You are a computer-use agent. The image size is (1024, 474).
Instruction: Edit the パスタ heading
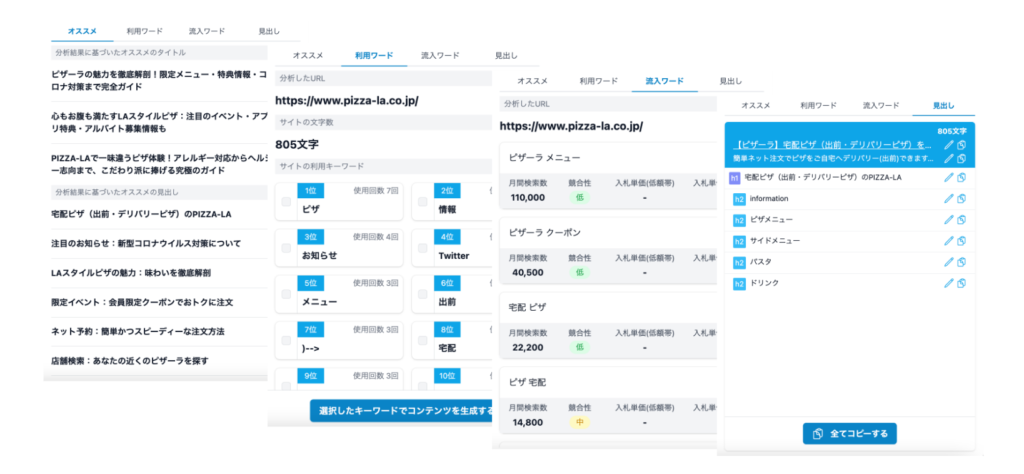pos(949,262)
